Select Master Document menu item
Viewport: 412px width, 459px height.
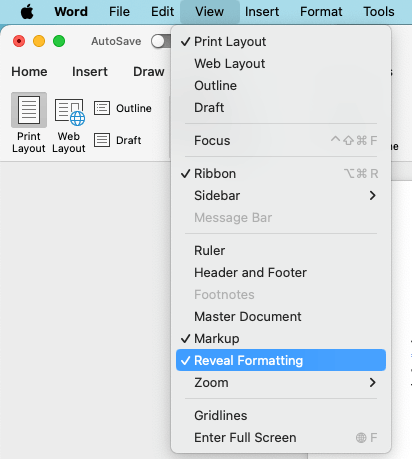281,316
